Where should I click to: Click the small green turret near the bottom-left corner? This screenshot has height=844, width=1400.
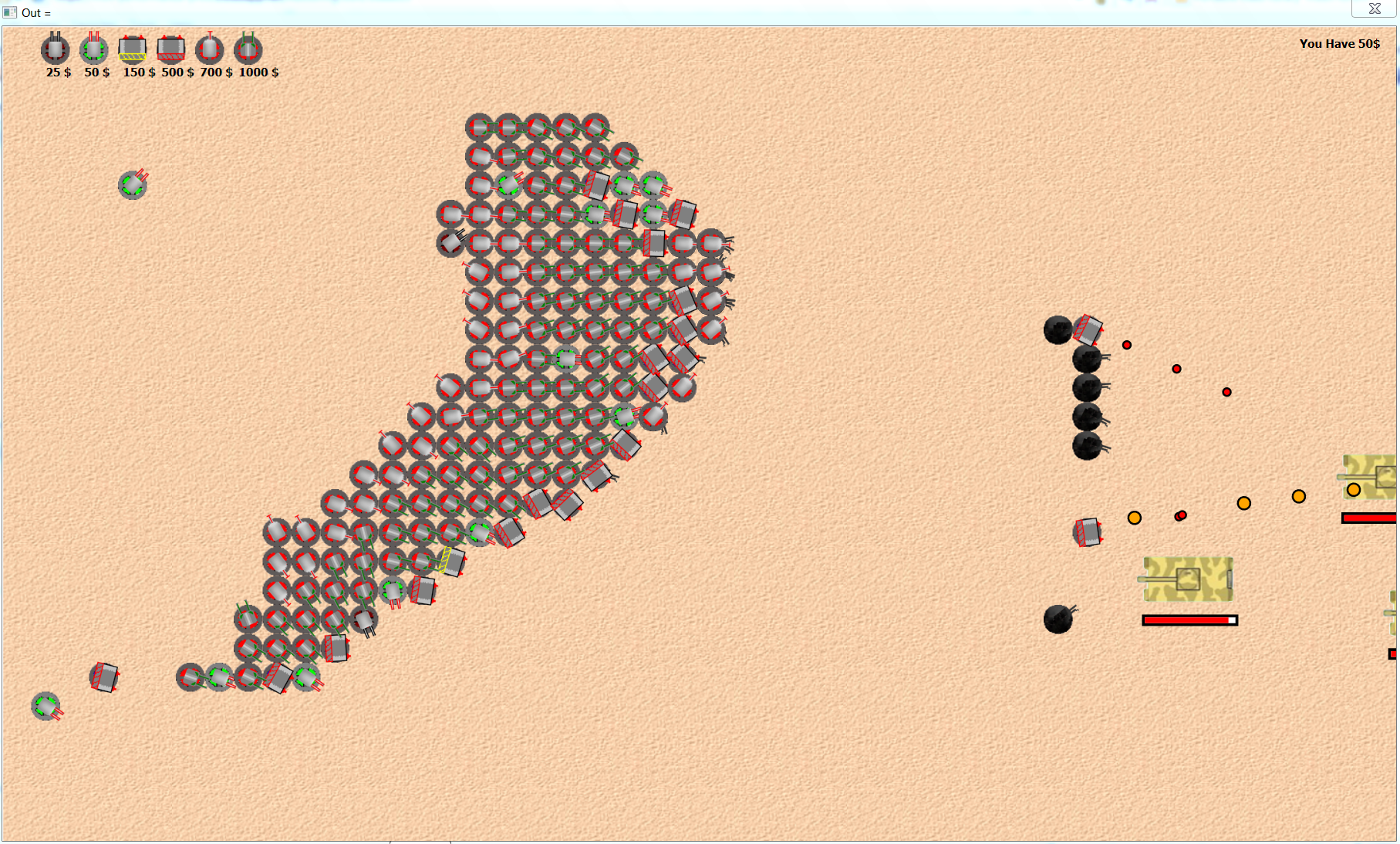pos(45,707)
